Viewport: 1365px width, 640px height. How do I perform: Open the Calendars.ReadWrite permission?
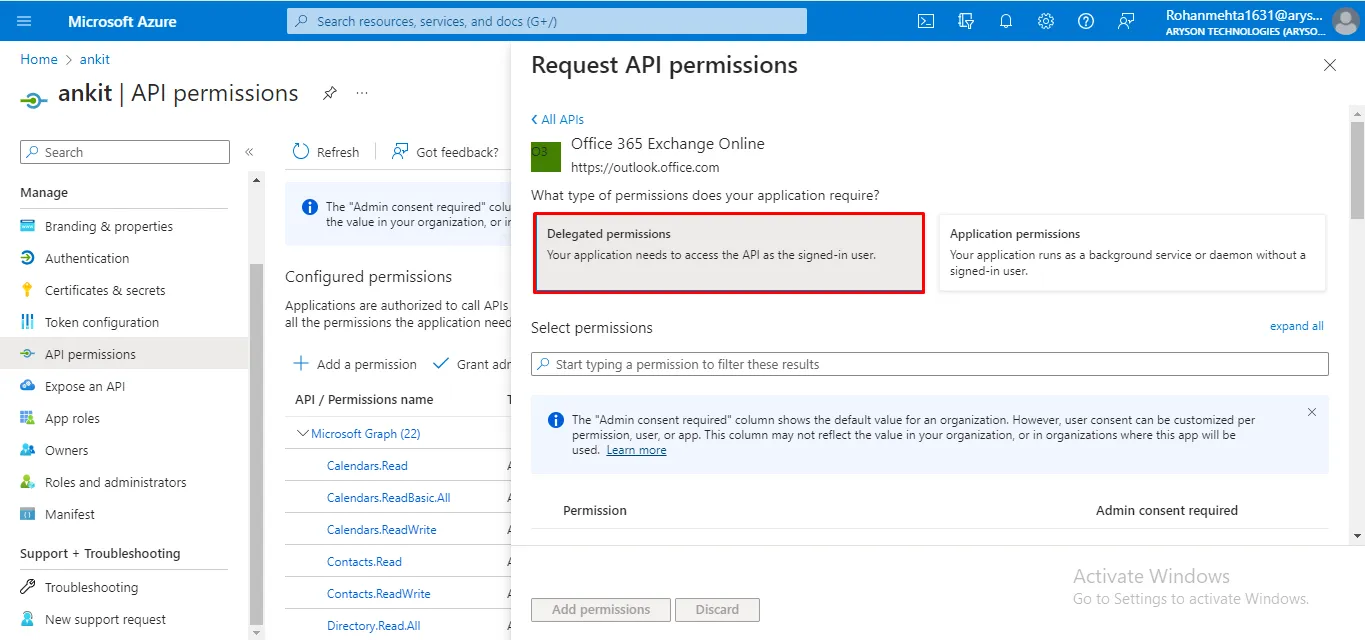381,529
